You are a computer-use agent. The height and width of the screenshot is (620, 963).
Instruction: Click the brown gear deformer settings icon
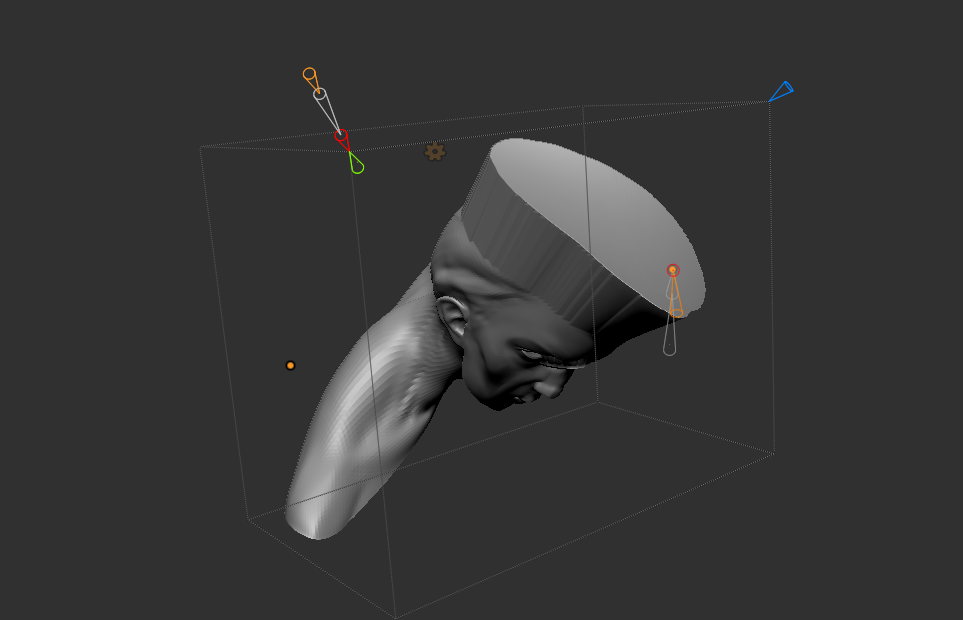(x=435, y=152)
